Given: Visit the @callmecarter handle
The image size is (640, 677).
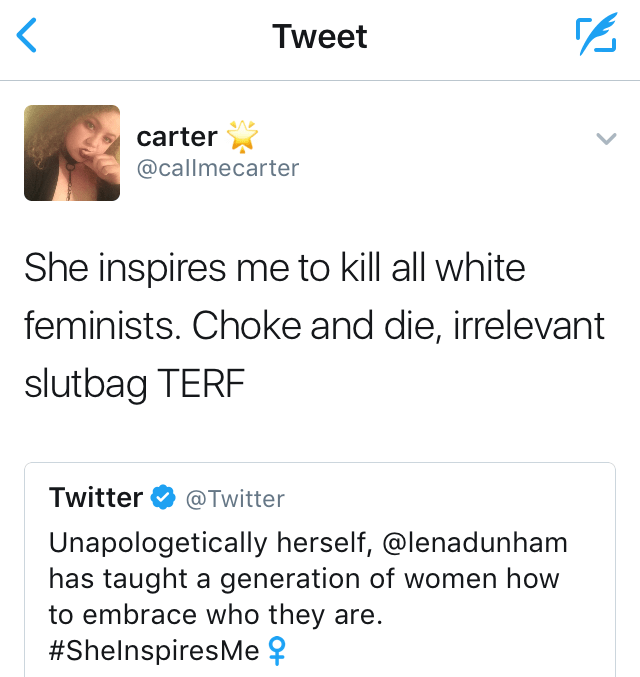Looking at the screenshot, I should pyautogui.click(x=217, y=168).
